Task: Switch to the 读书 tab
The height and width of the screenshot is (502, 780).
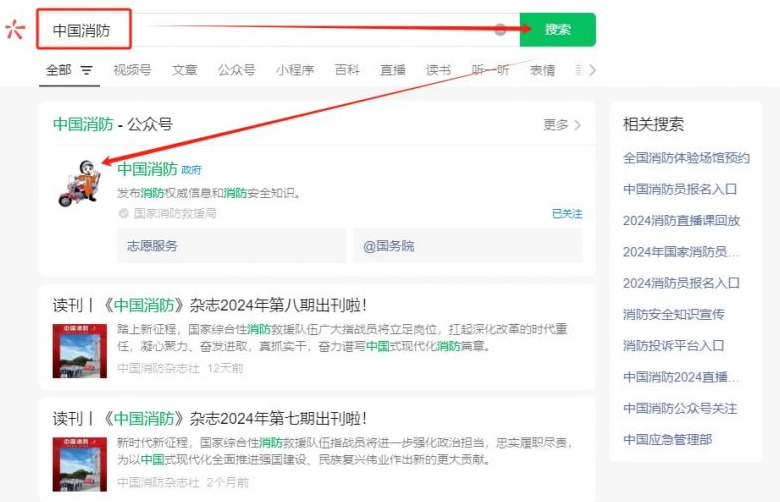Action: pos(439,70)
